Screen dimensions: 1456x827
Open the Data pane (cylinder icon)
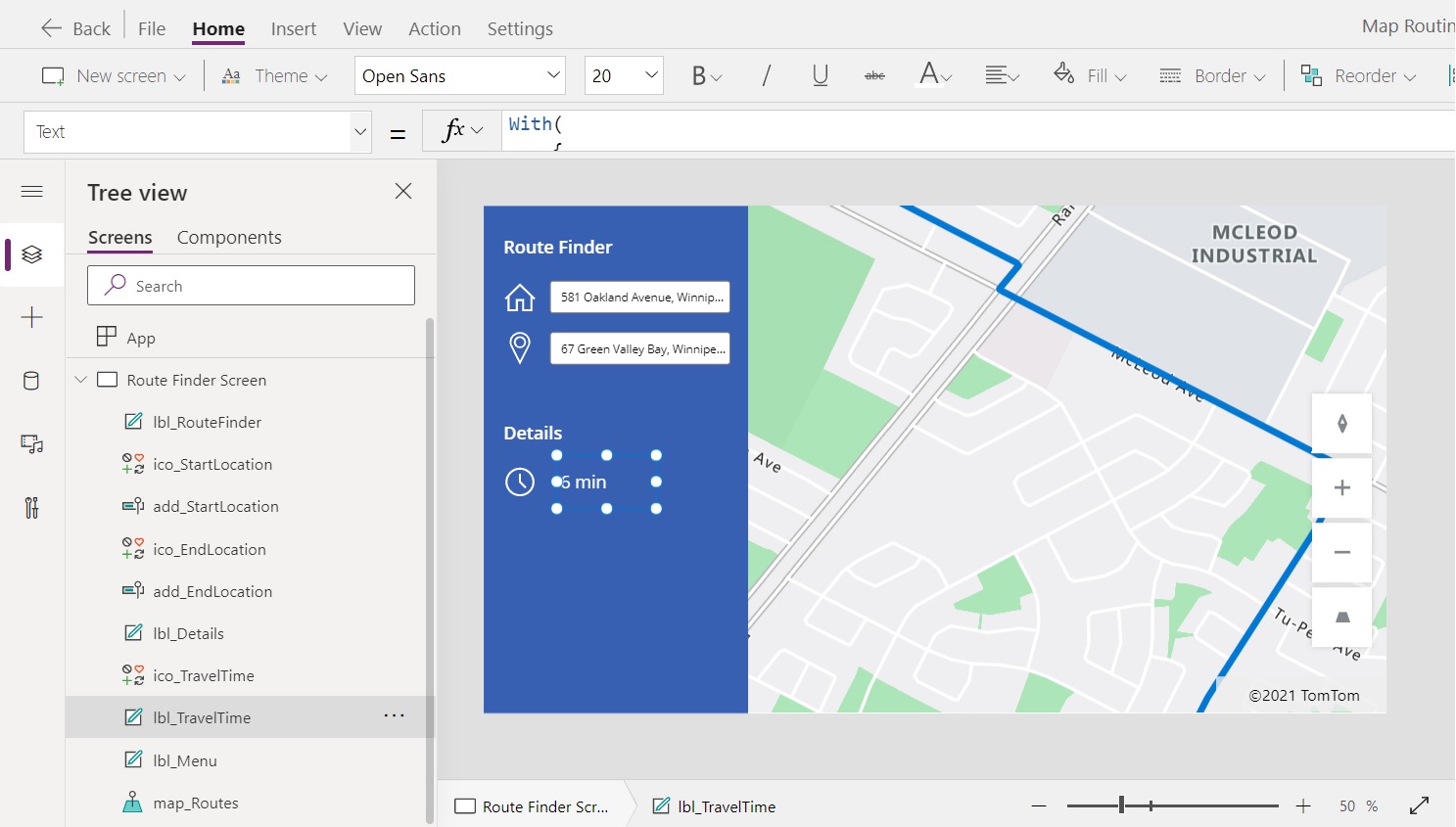pyautogui.click(x=31, y=381)
